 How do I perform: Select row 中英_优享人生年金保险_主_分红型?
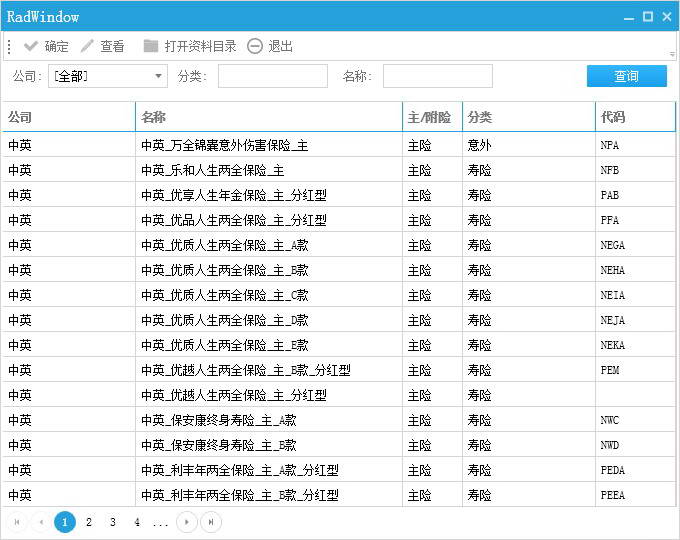[x=339, y=195]
